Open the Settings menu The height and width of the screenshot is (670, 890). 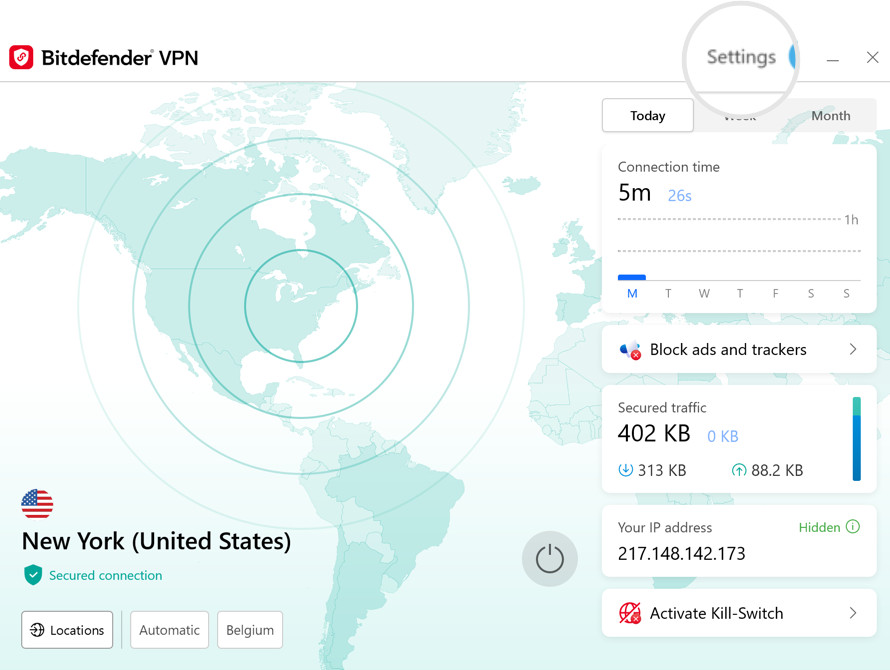[x=741, y=57]
